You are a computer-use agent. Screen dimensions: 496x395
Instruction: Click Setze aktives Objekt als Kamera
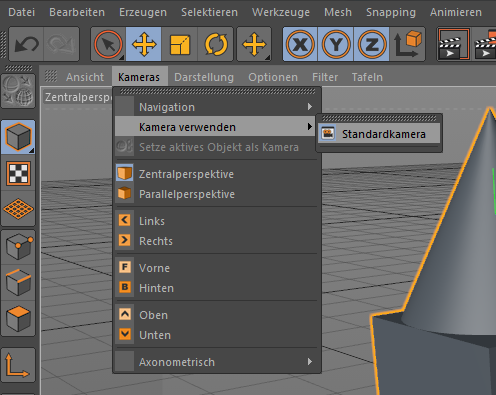pyautogui.click(x=215, y=147)
